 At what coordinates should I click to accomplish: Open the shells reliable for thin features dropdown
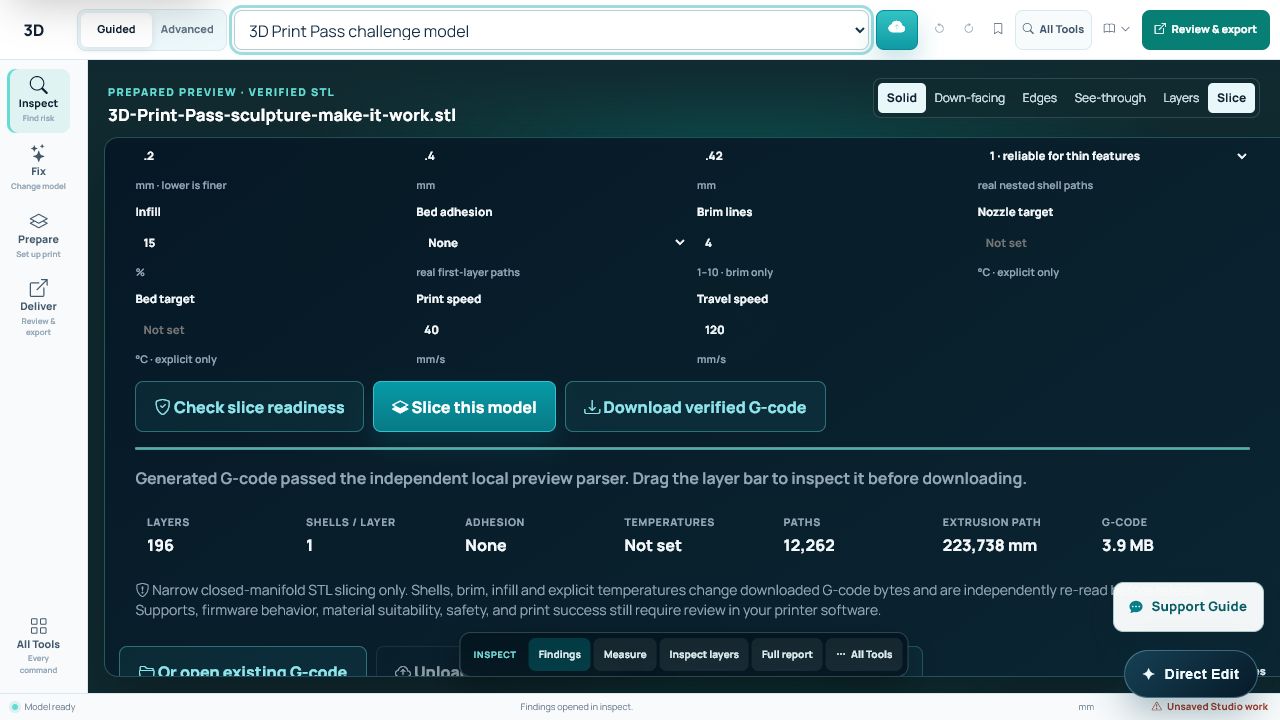pyautogui.click(x=1116, y=156)
